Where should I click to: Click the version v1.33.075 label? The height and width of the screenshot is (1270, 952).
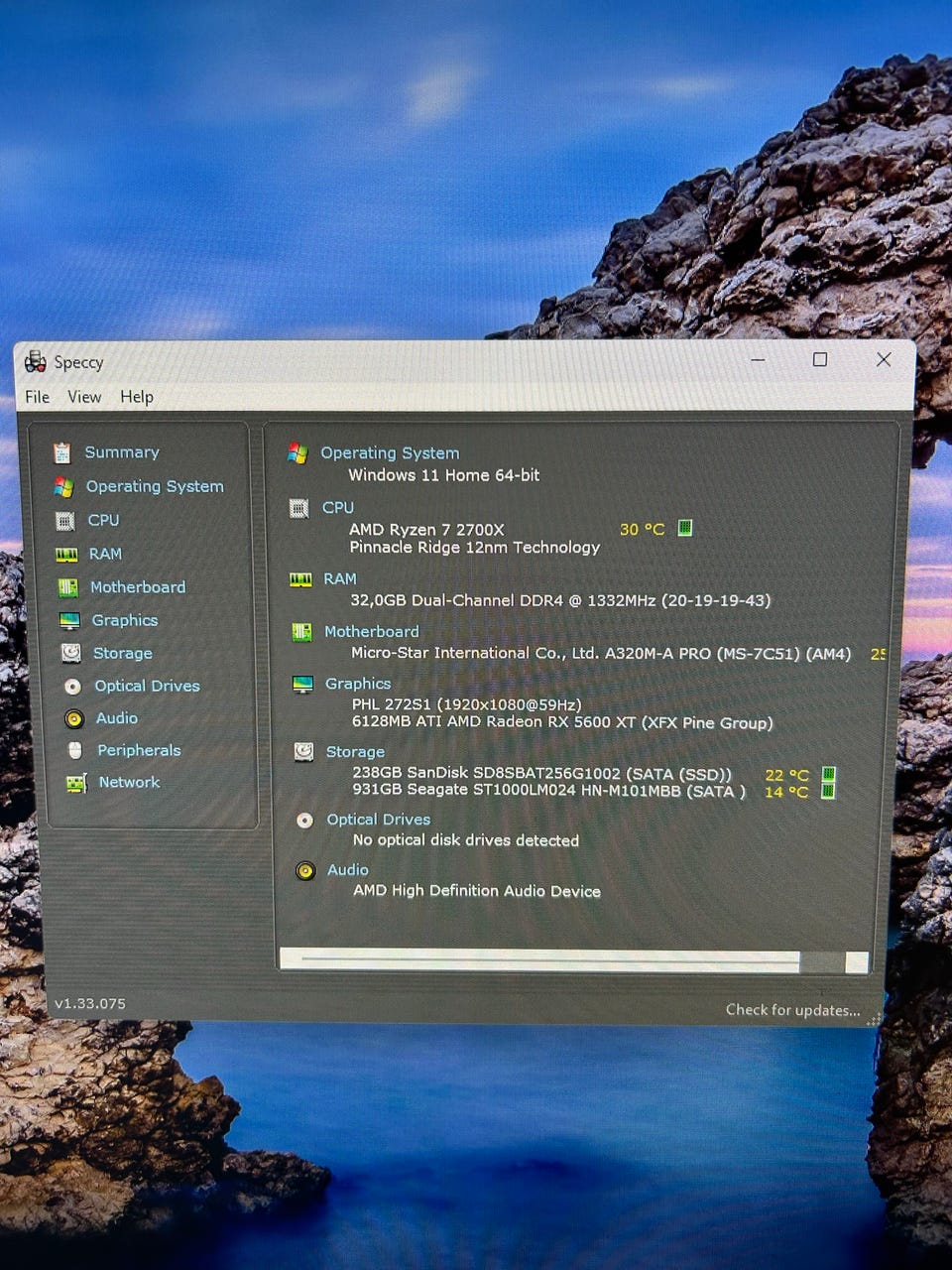click(x=90, y=1004)
